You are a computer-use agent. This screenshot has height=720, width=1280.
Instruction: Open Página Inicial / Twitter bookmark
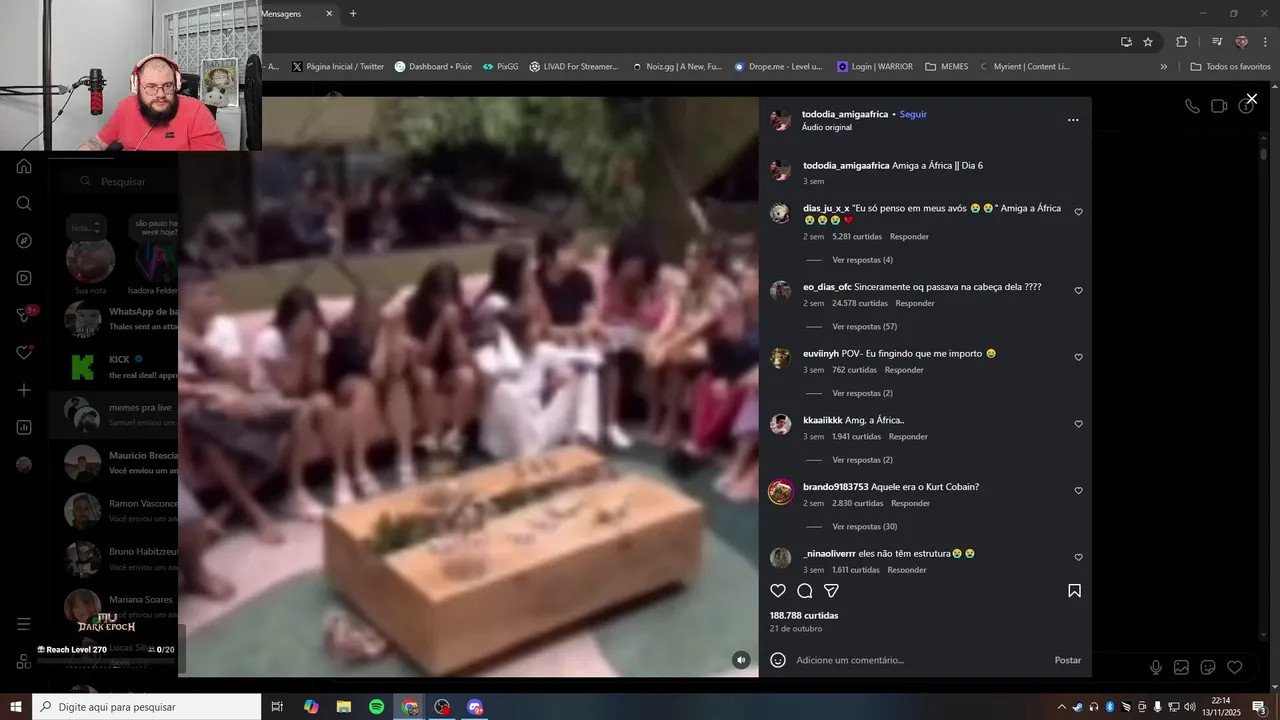337,67
